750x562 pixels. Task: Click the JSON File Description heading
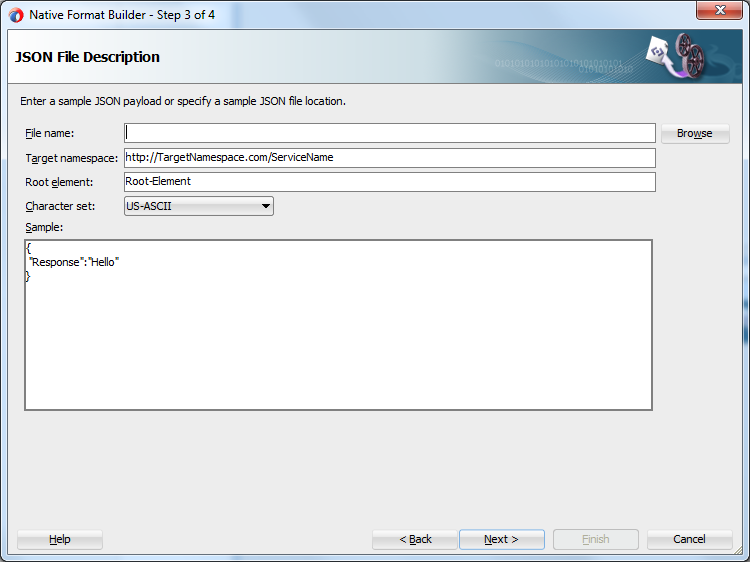click(x=87, y=57)
